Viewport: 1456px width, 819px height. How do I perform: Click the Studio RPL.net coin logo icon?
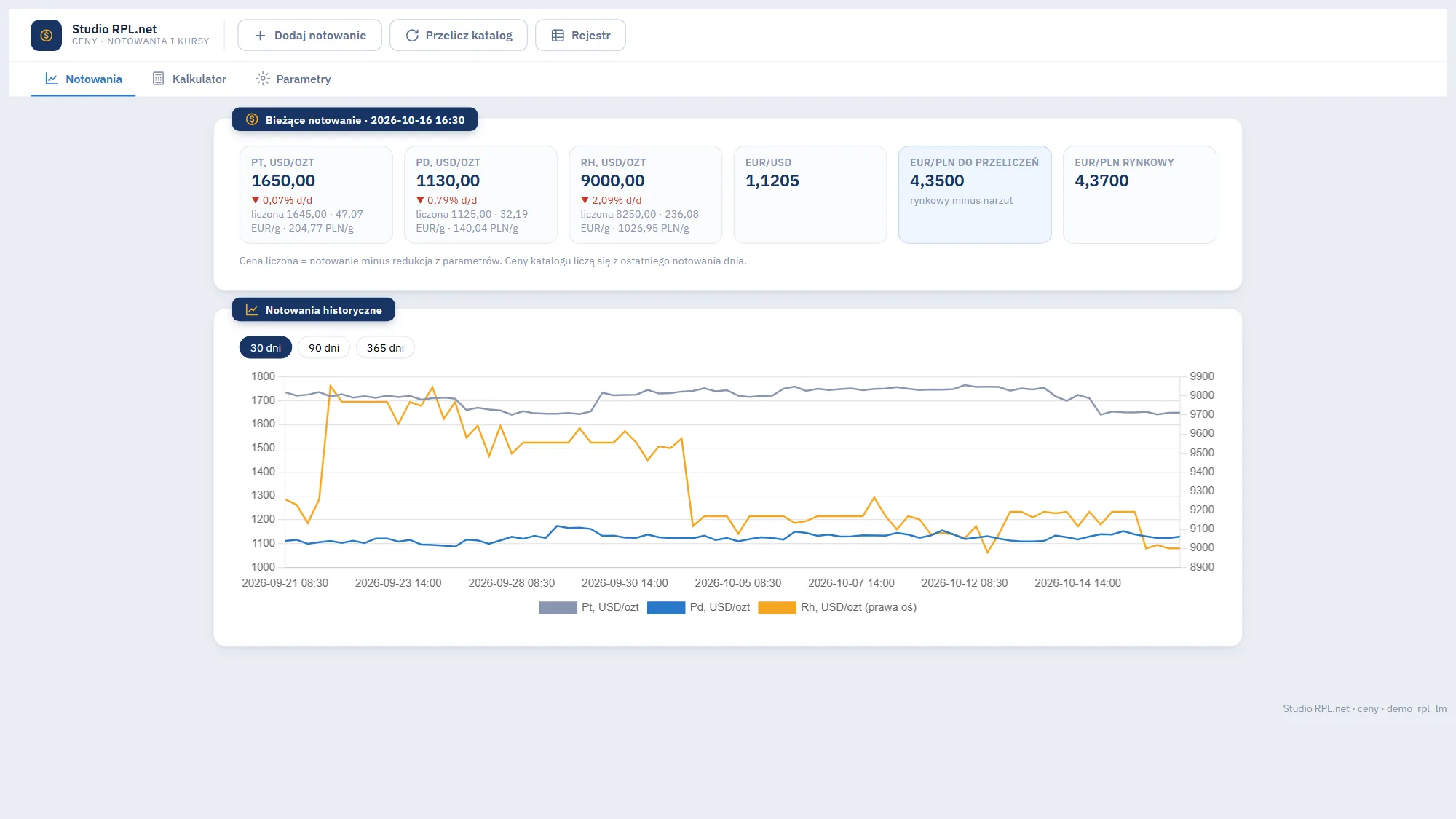pos(47,35)
